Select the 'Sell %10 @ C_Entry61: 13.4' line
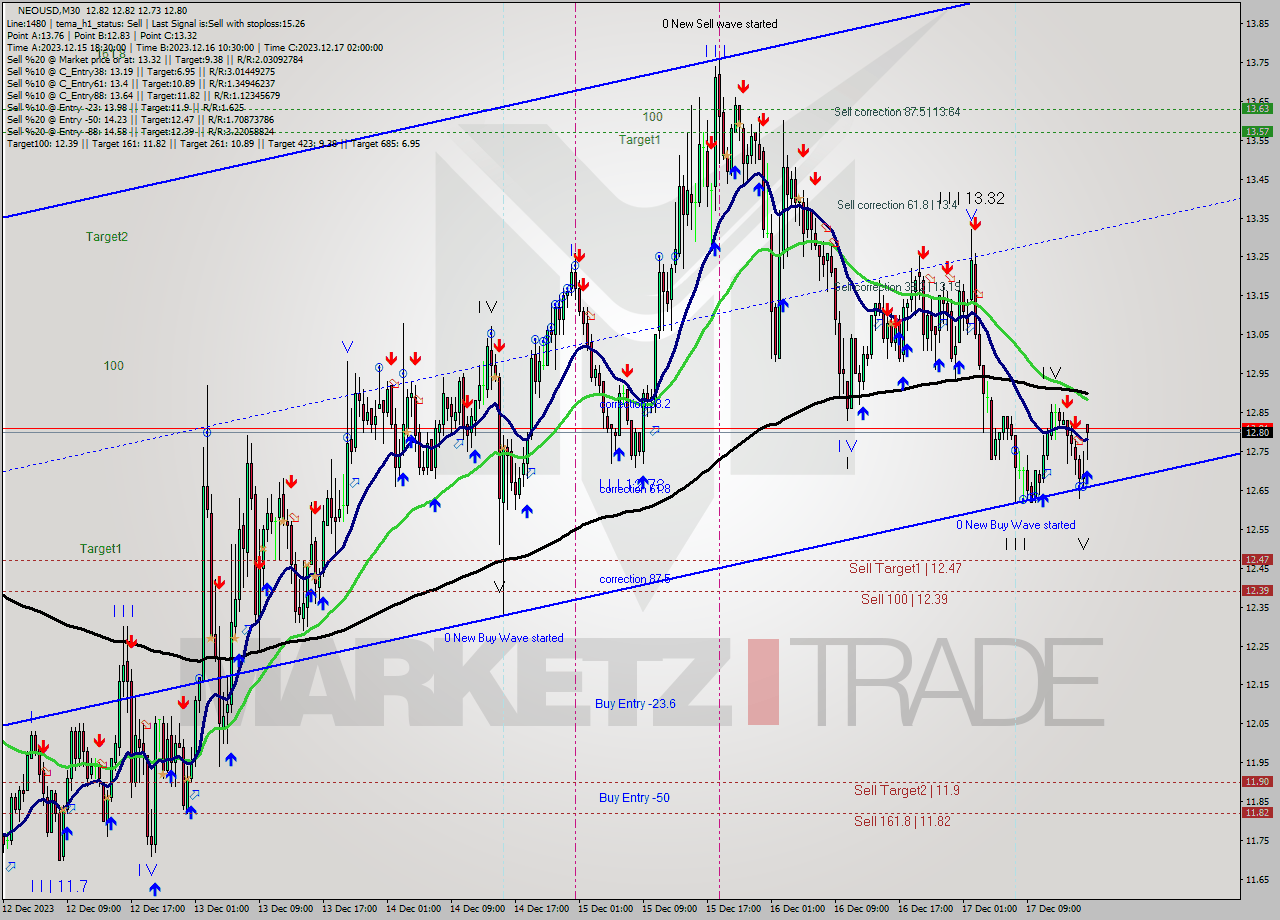The height and width of the screenshot is (920, 1280). pos(141,83)
